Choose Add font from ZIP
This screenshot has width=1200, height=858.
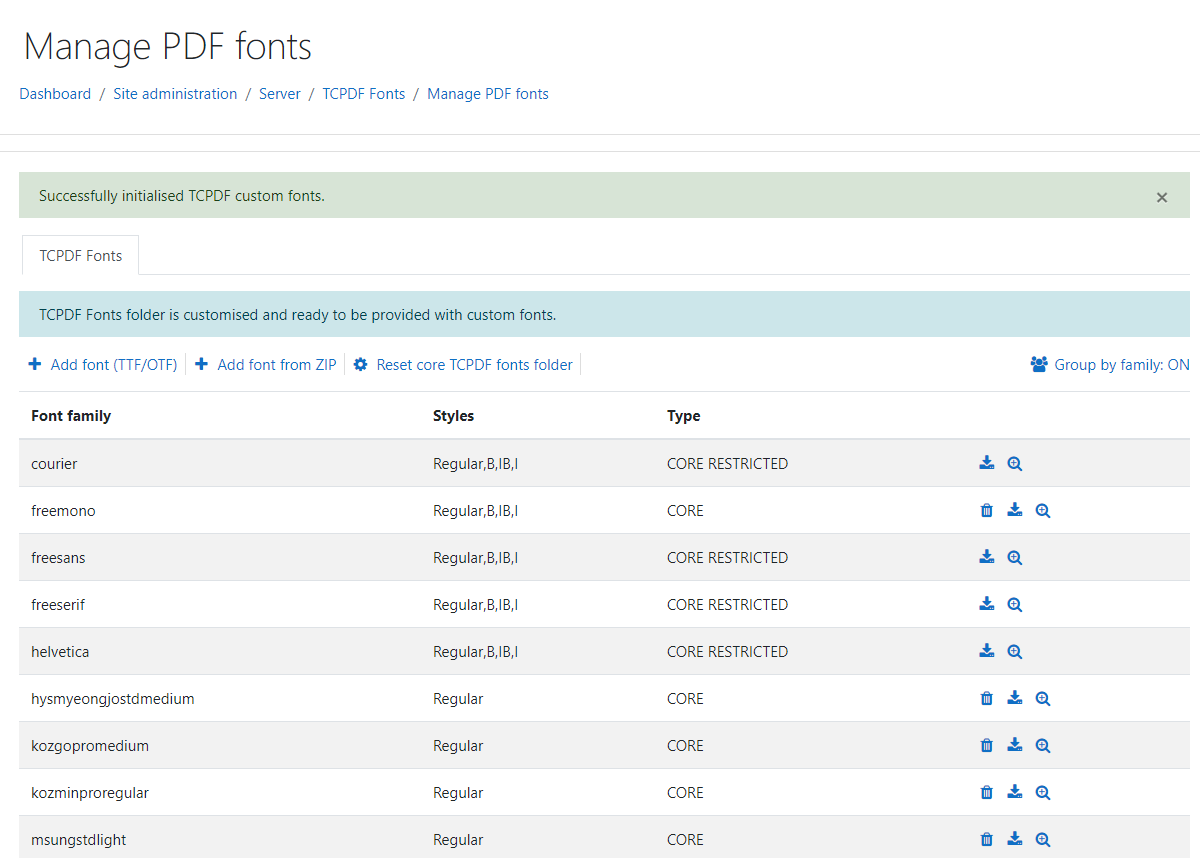click(266, 365)
